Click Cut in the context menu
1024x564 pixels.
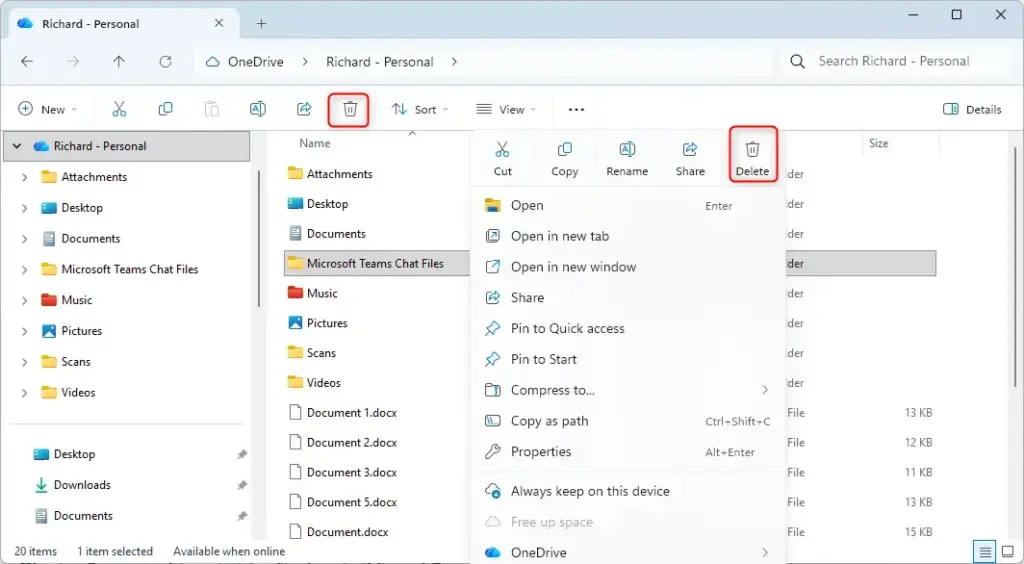(x=502, y=159)
